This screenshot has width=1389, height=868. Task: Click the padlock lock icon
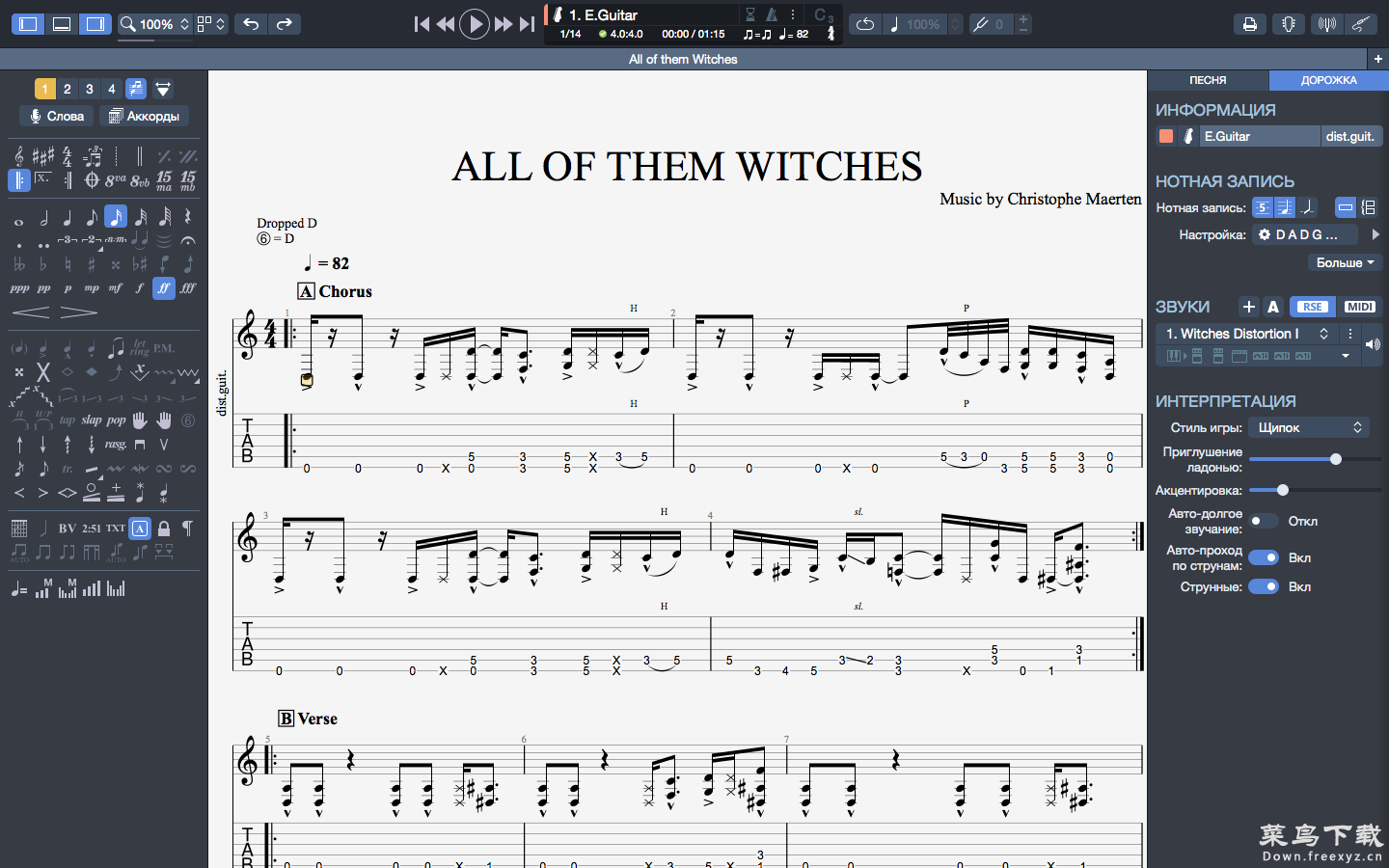point(164,528)
